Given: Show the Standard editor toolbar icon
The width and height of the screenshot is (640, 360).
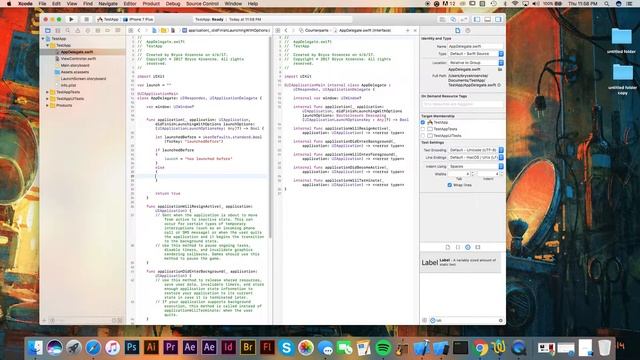Looking at the screenshot, I should [442, 19].
